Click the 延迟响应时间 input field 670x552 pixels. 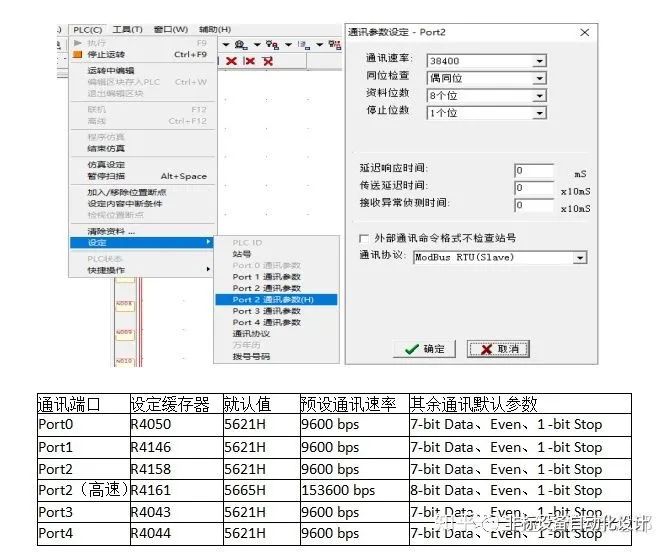click(x=534, y=170)
